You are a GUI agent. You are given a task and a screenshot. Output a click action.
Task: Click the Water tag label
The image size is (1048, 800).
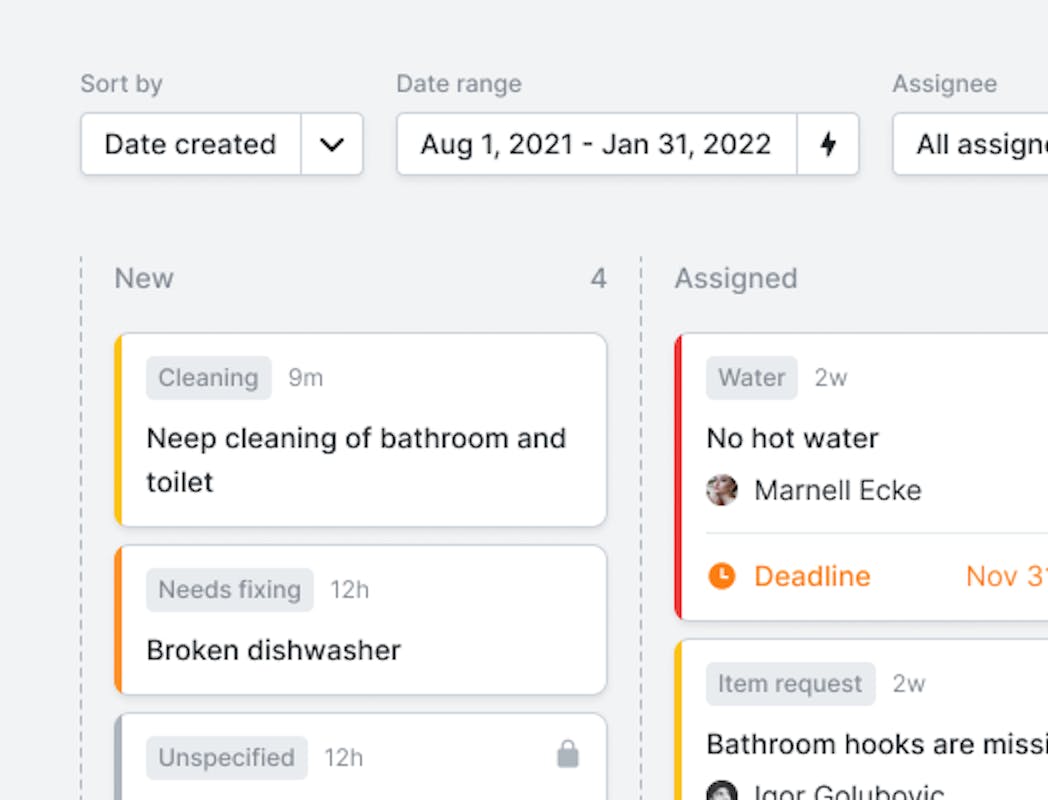(751, 378)
